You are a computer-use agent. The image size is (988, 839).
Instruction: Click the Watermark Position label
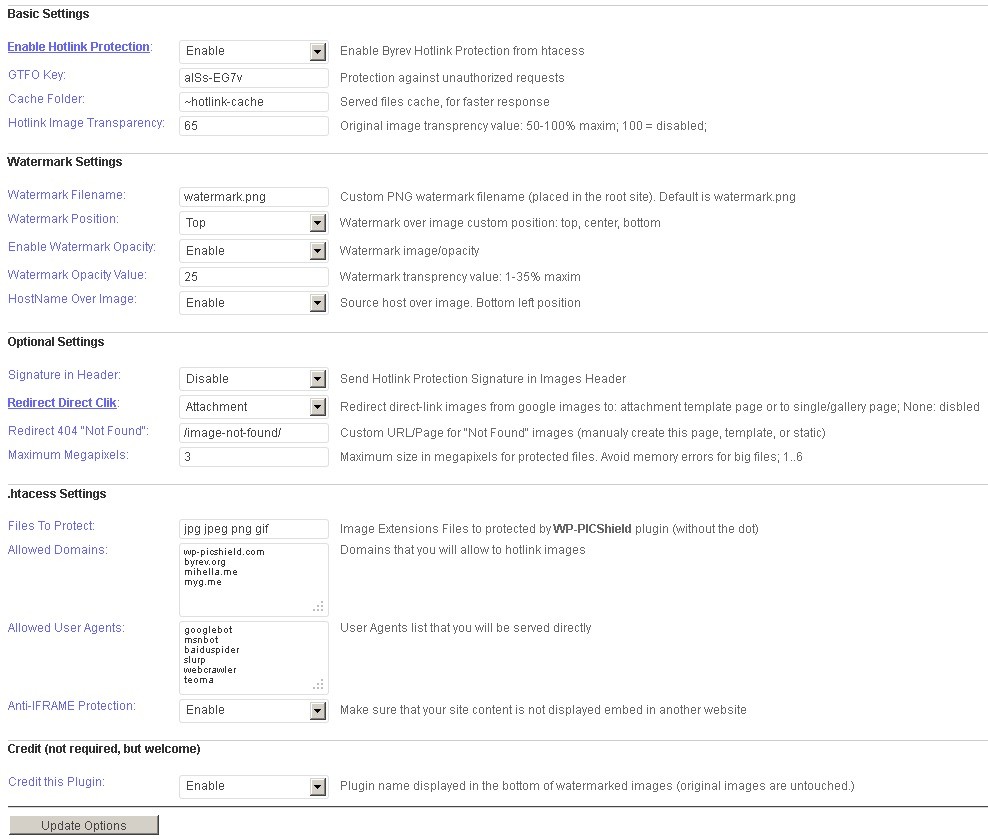(63, 219)
